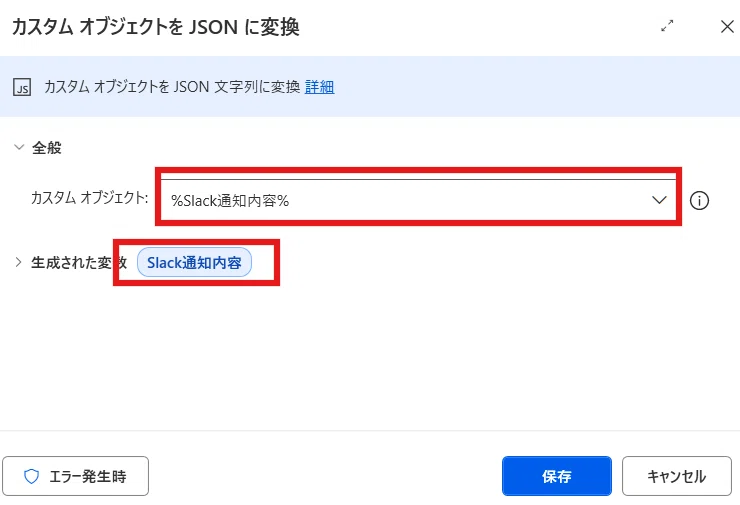
Task: Open the エラー発生時 settings button
Action: coord(76,476)
